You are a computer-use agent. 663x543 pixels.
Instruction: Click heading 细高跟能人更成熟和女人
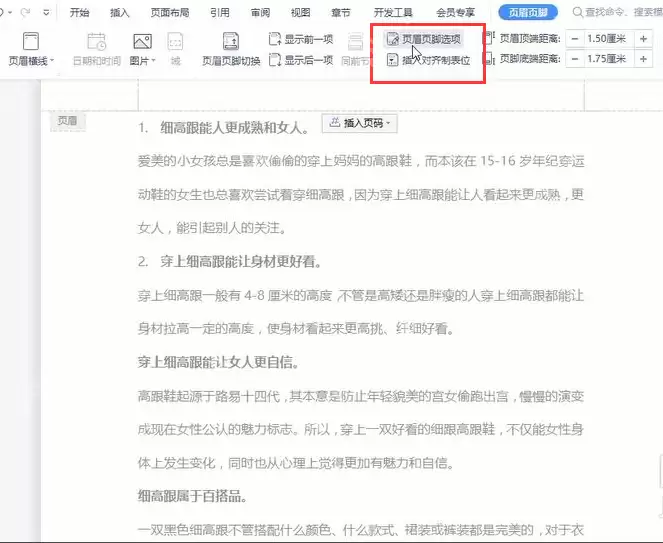(235, 128)
